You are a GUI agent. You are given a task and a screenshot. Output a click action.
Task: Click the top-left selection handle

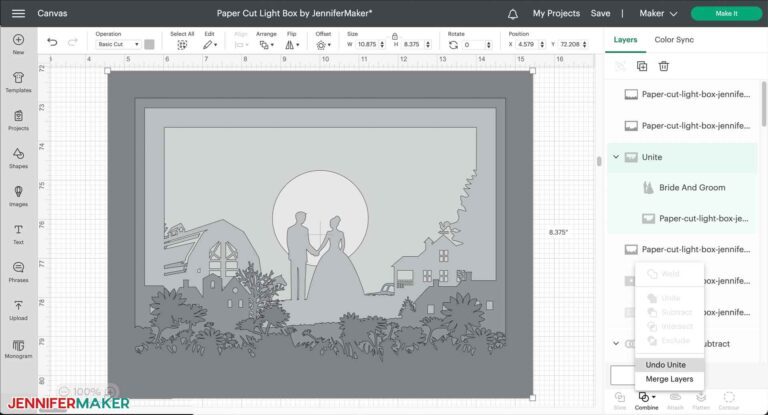108,71
